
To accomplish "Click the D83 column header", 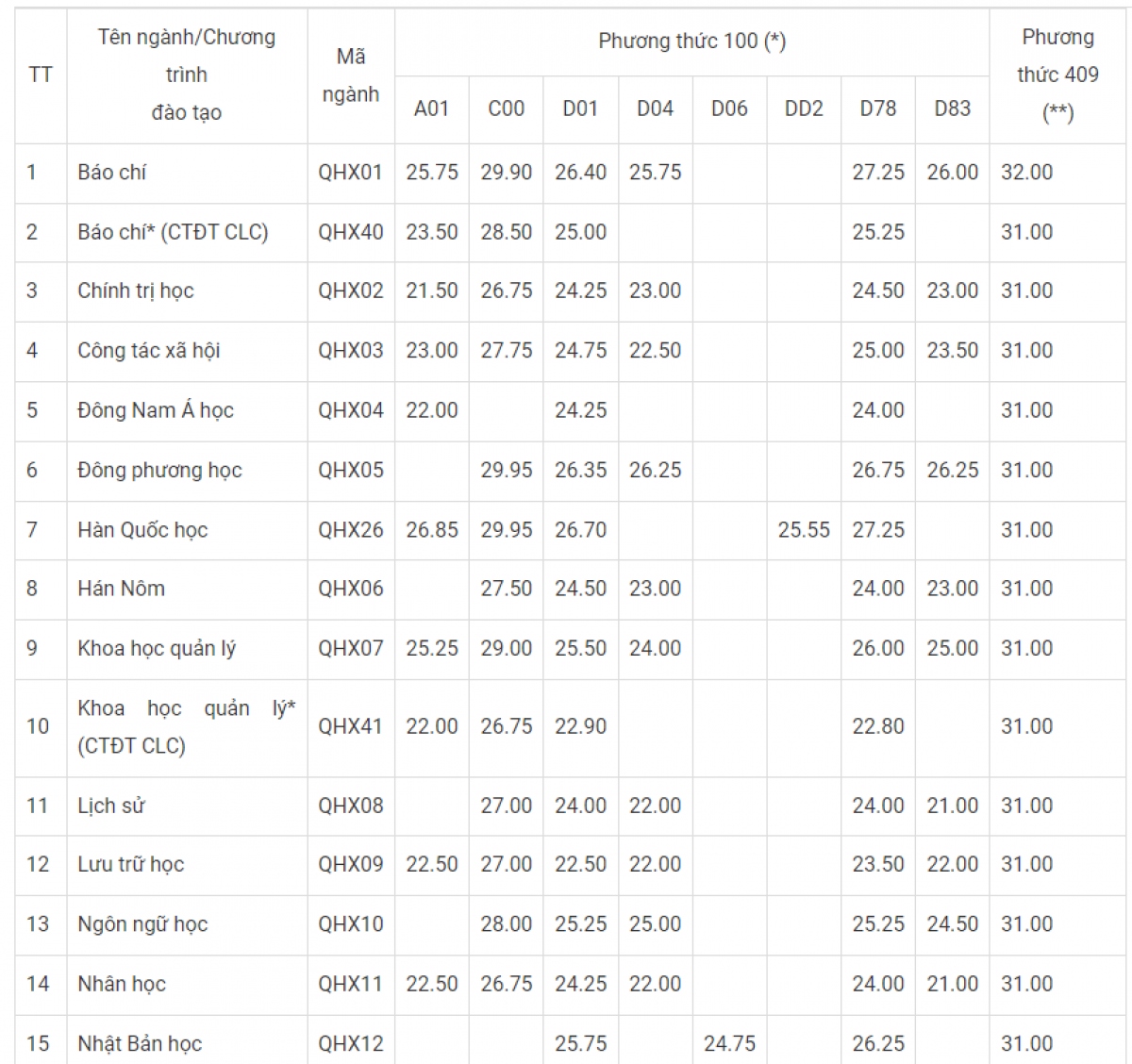I will pos(952,108).
